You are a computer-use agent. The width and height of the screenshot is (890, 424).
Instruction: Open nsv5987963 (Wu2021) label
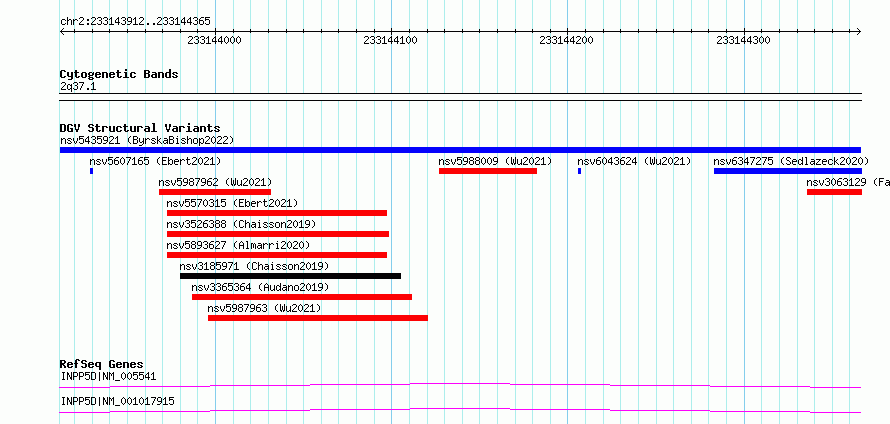point(264,308)
